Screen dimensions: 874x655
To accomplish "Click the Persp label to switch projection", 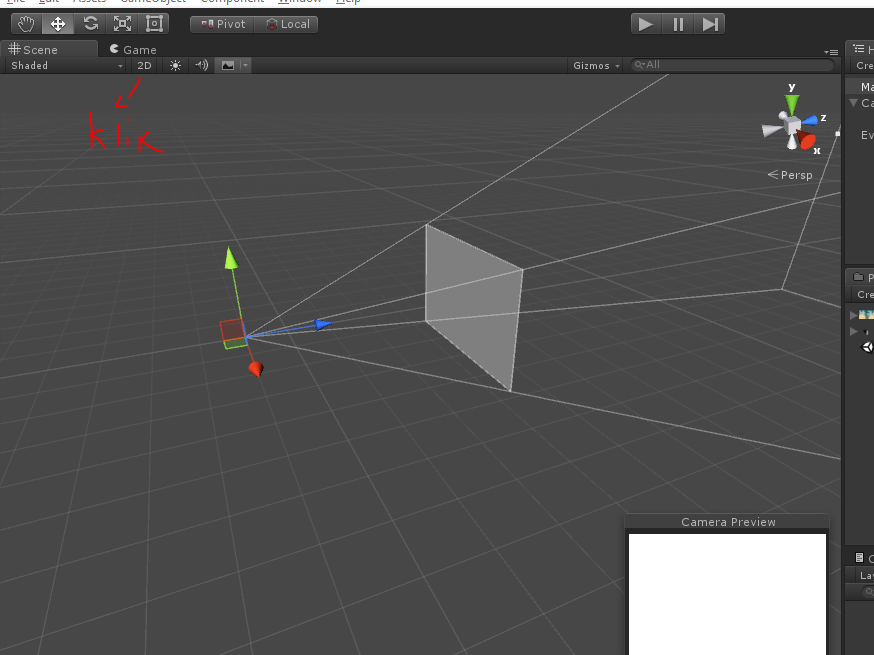I will [x=797, y=175].
